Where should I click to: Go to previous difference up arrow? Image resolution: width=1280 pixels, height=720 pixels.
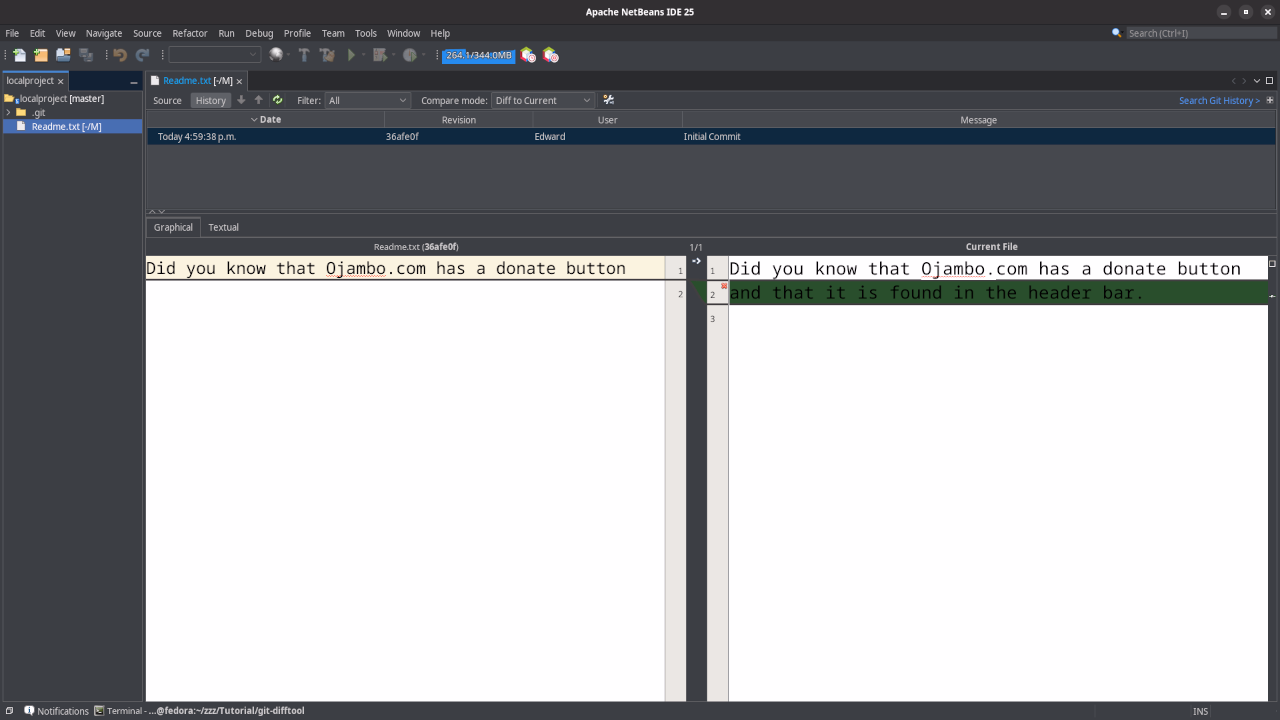pos(259,100)
